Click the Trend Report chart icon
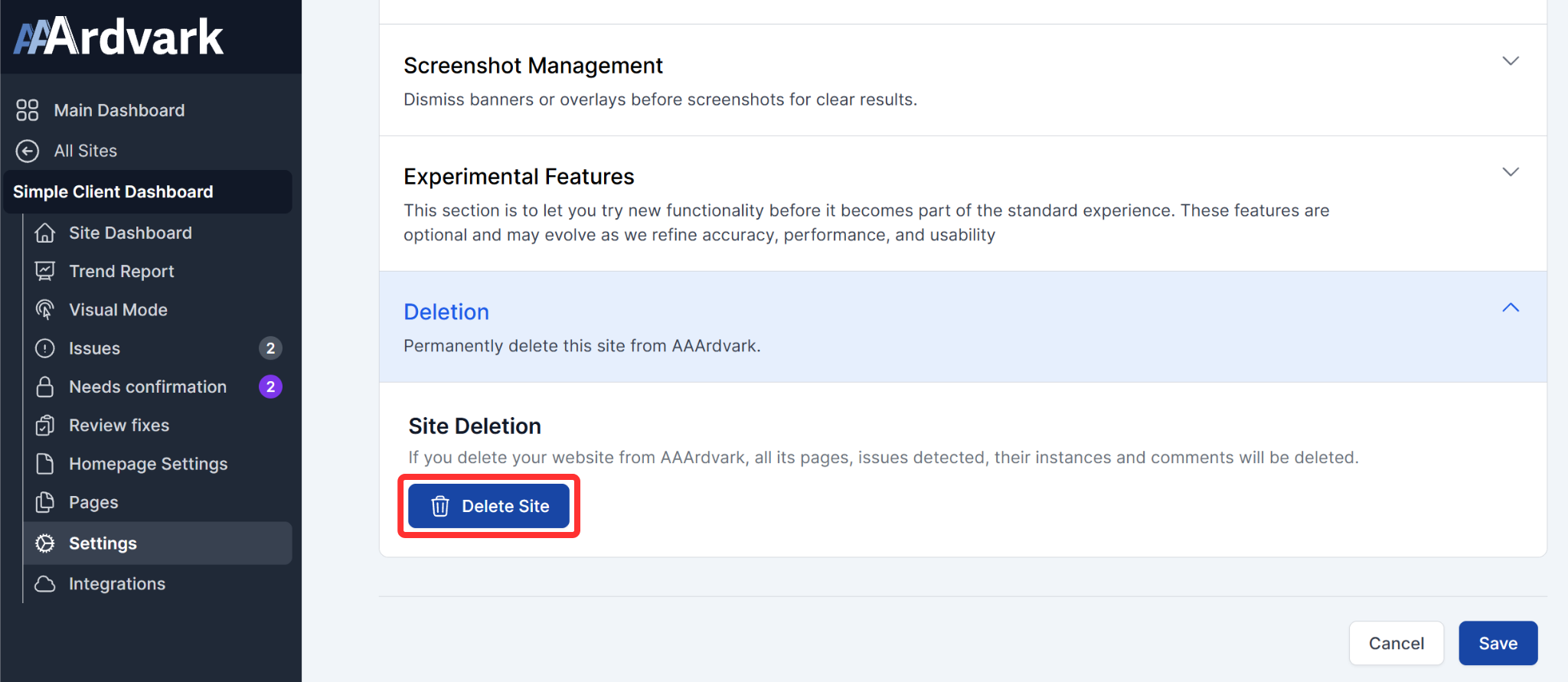Viewport: 1568px width, 682px height. 45,271
